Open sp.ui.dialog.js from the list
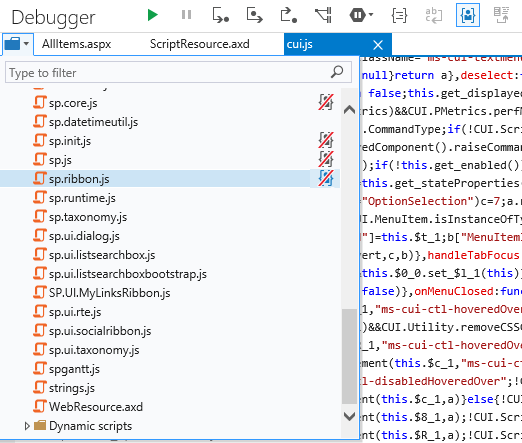 (x=84, y=236)
